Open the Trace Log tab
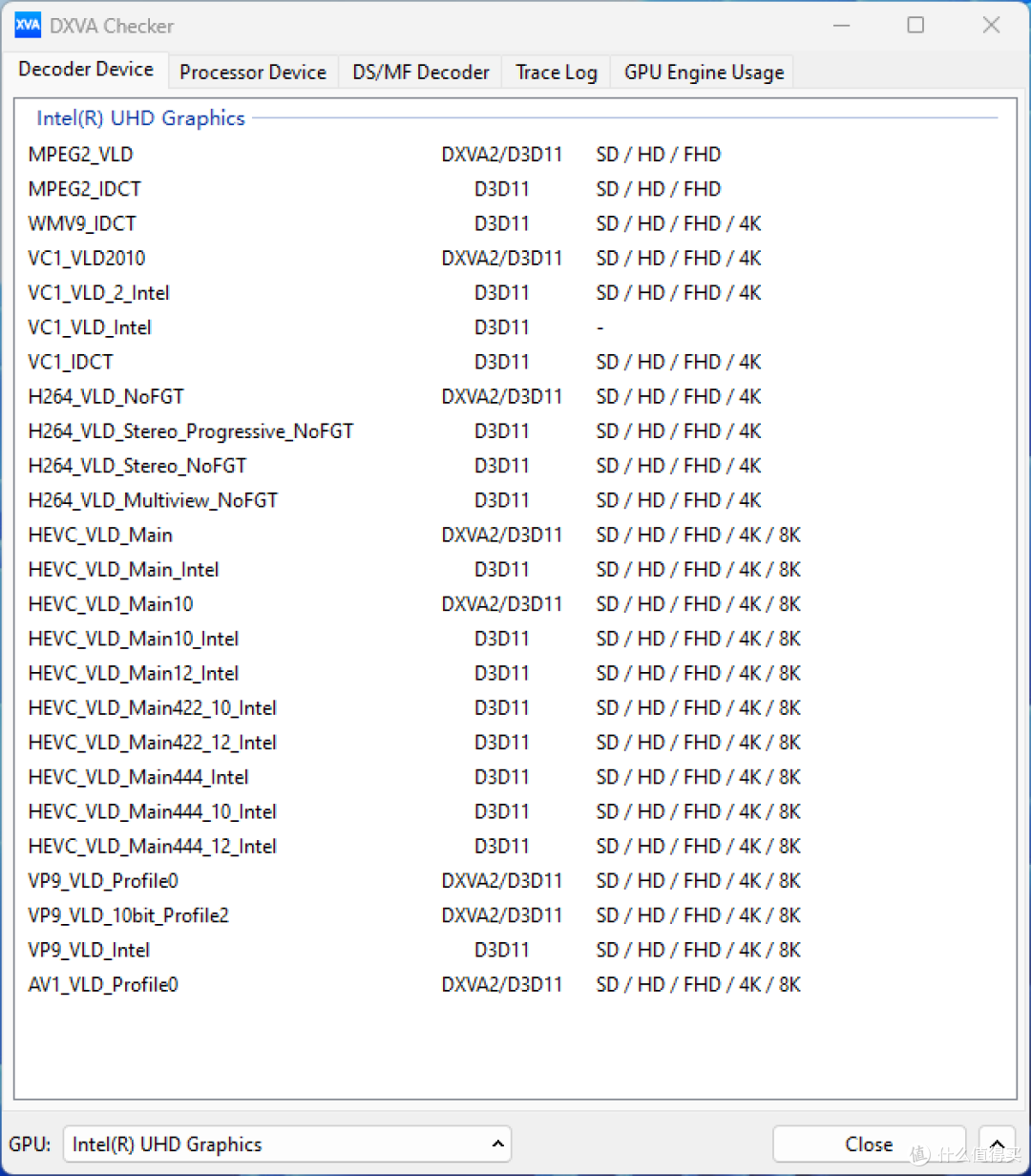Viewport: 1031px width, 1176px height. (557, 73)
